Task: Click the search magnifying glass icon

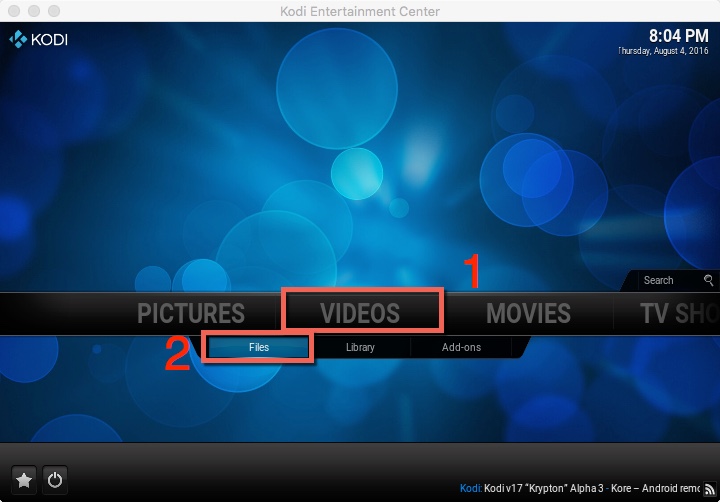Action: pyautogui.click(x=708, y=281)
